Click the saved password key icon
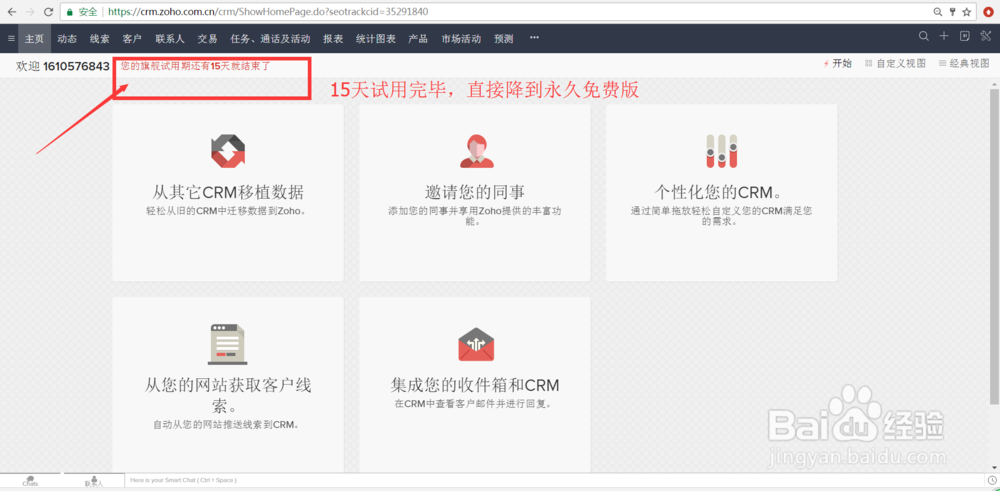The height and width of the screenshot is (491, 1000). tap(953, 11)
